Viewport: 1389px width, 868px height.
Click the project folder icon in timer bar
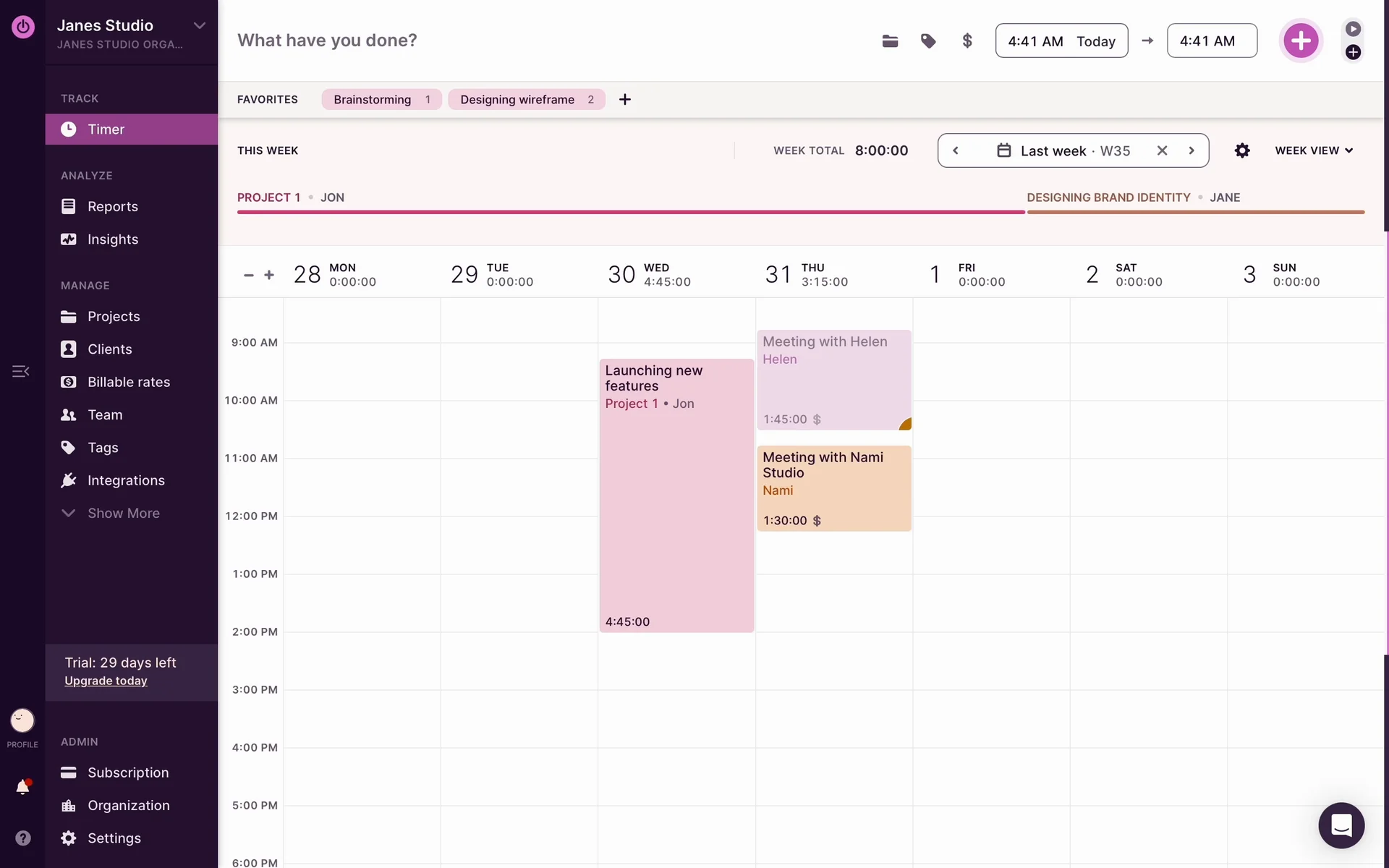coord(890,41)
